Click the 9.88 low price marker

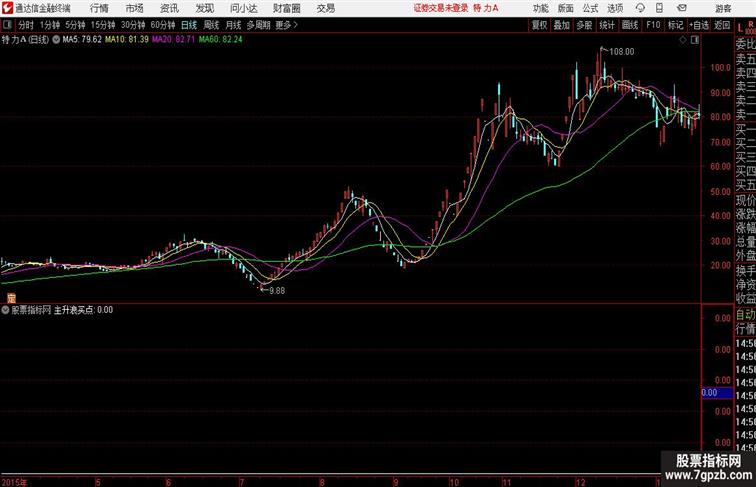coord(277,291)
